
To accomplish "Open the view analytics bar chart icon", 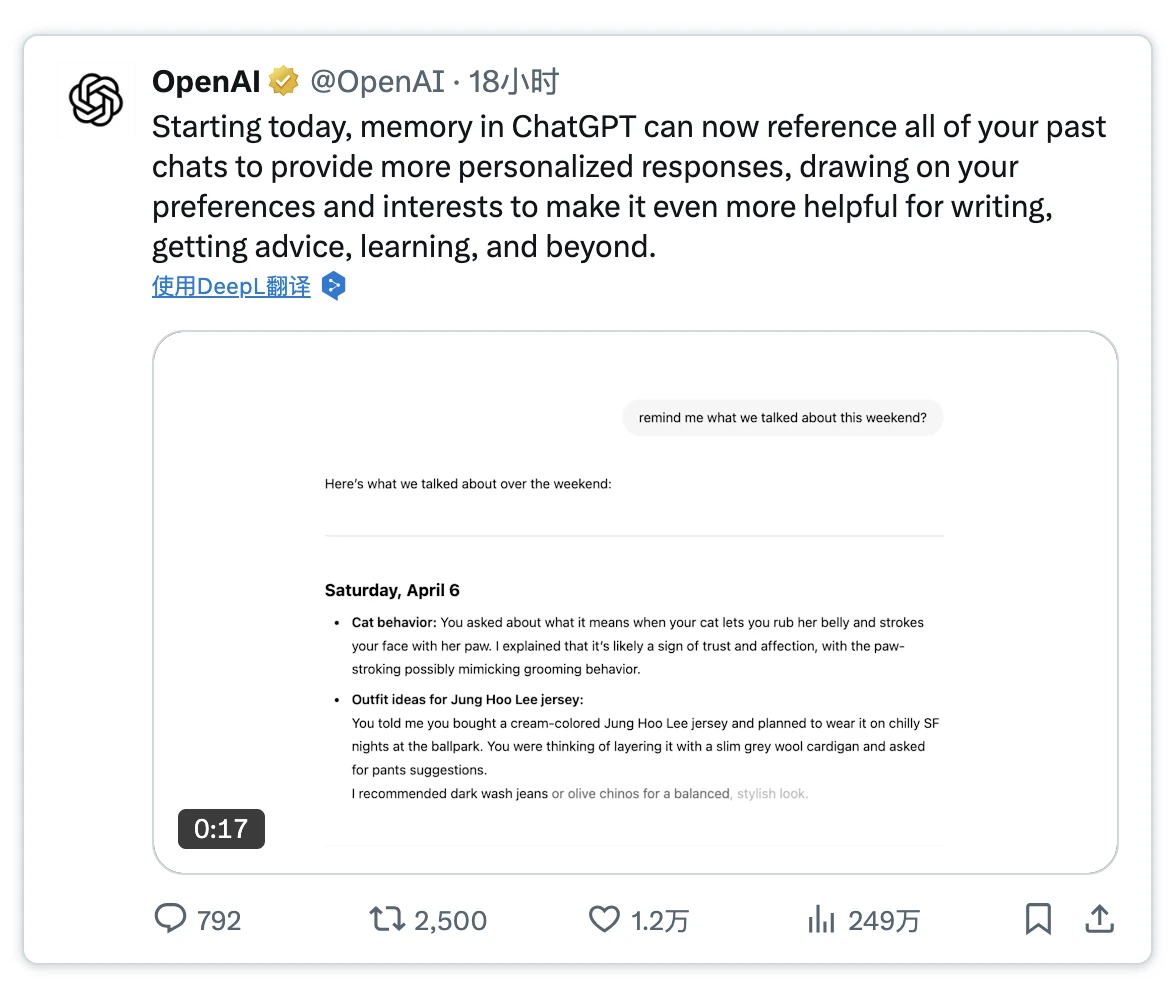I will click(821, 919).
